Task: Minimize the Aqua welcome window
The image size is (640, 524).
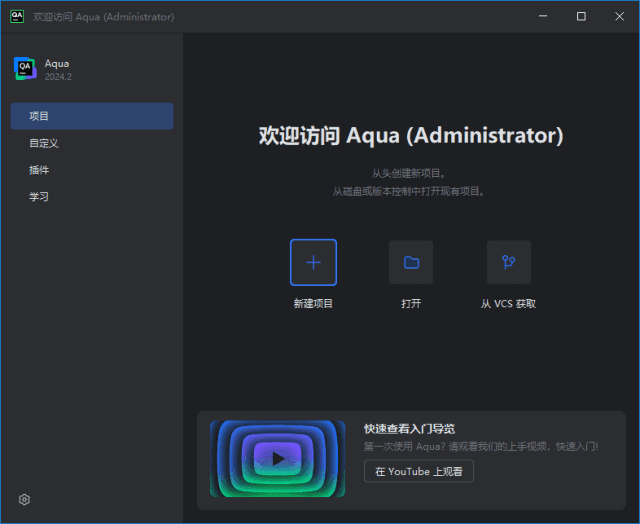Action: [543, 16]
